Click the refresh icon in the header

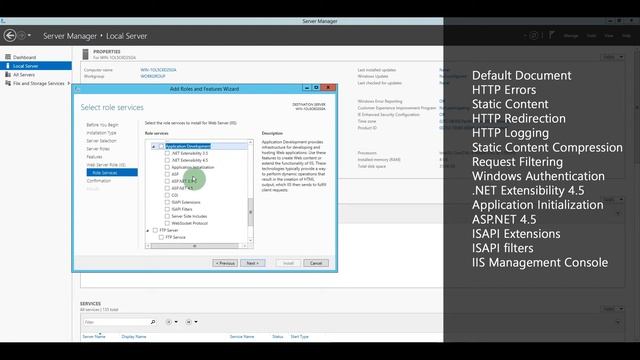(x=533, y=36)
